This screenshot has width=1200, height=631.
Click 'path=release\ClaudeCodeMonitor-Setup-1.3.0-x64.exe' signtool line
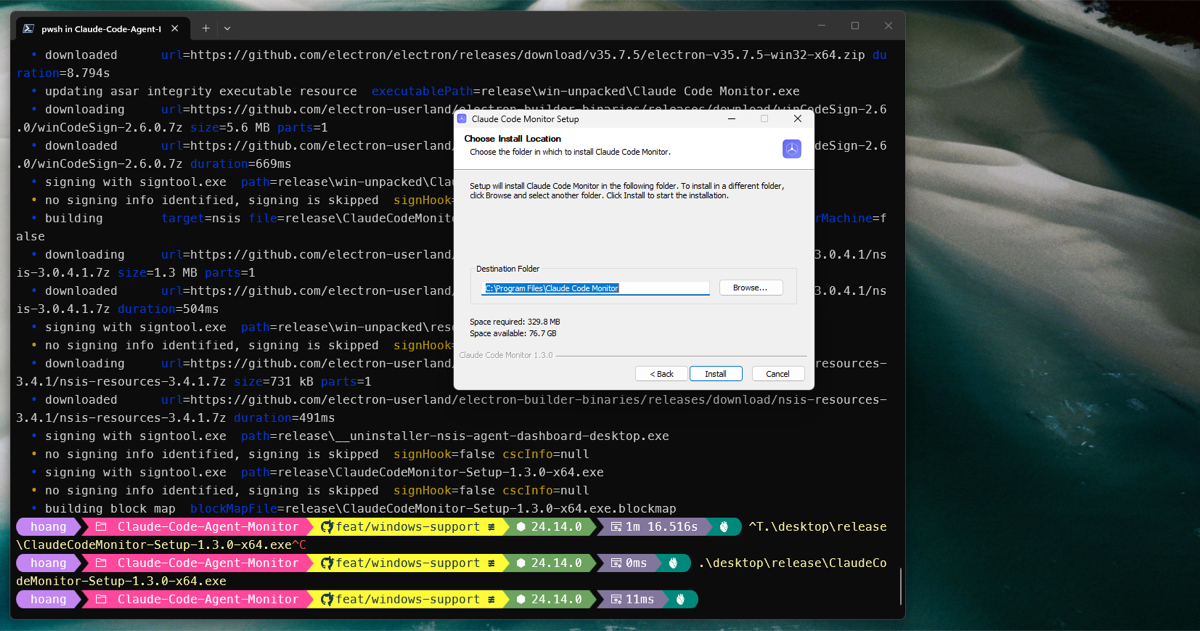coord(422,472)
